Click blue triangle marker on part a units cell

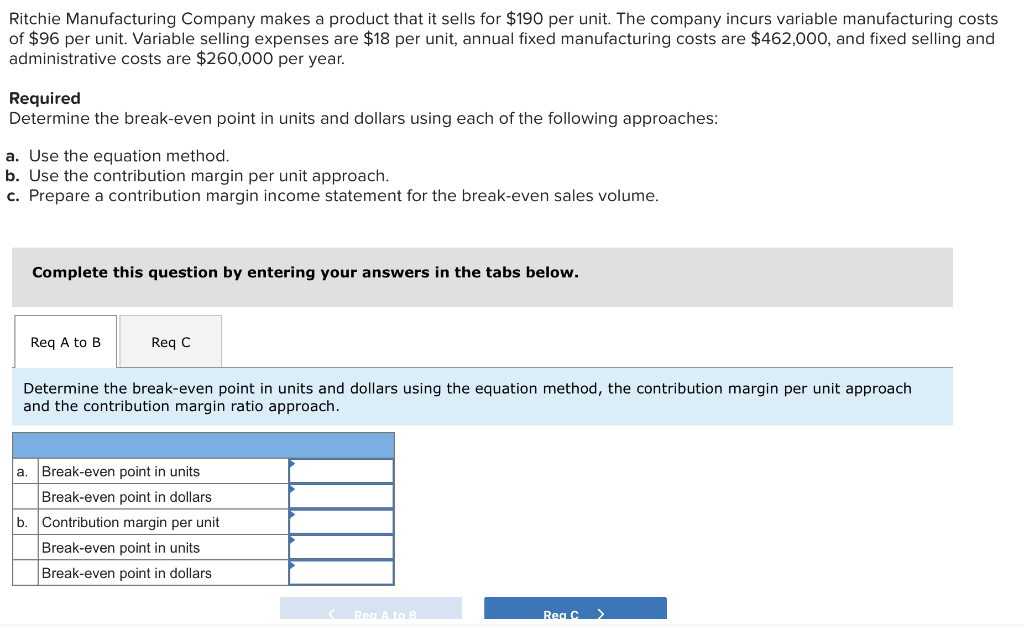[293, 464]
